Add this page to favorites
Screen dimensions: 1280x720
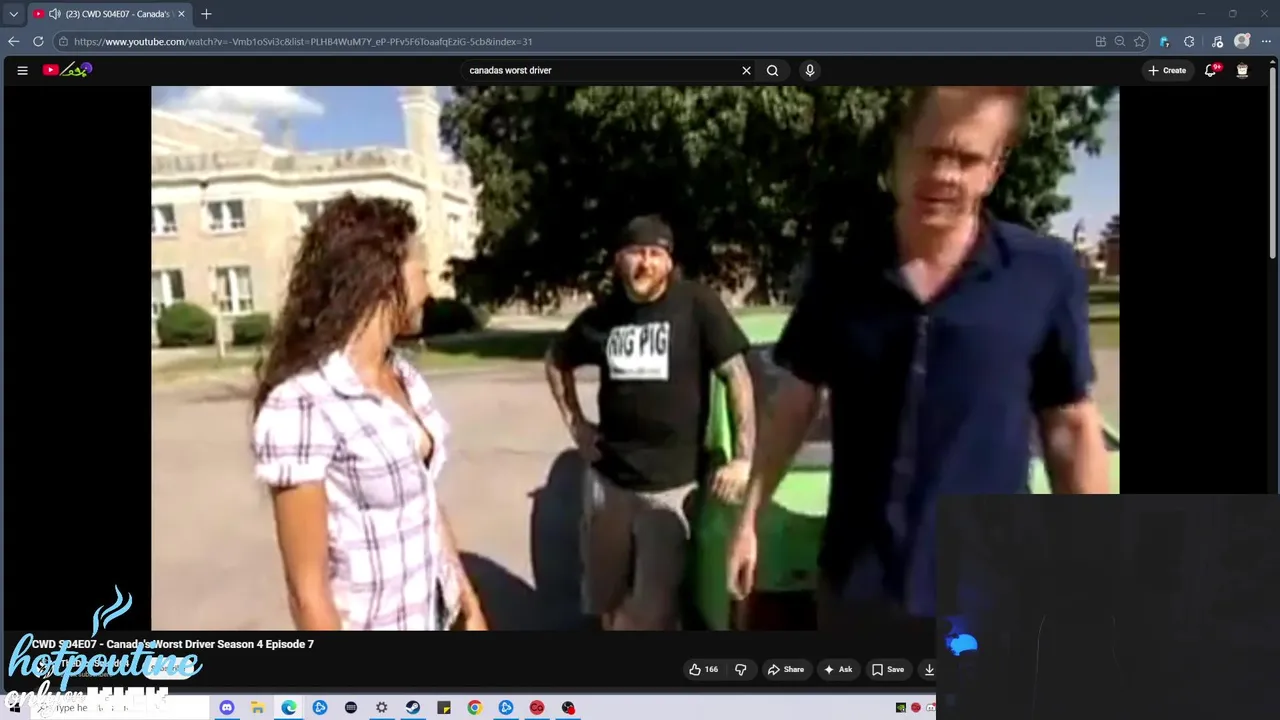point(1139,42)
